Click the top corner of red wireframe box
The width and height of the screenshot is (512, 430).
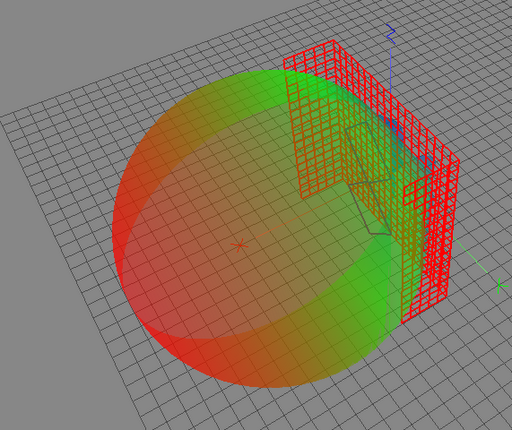[333, 41]
